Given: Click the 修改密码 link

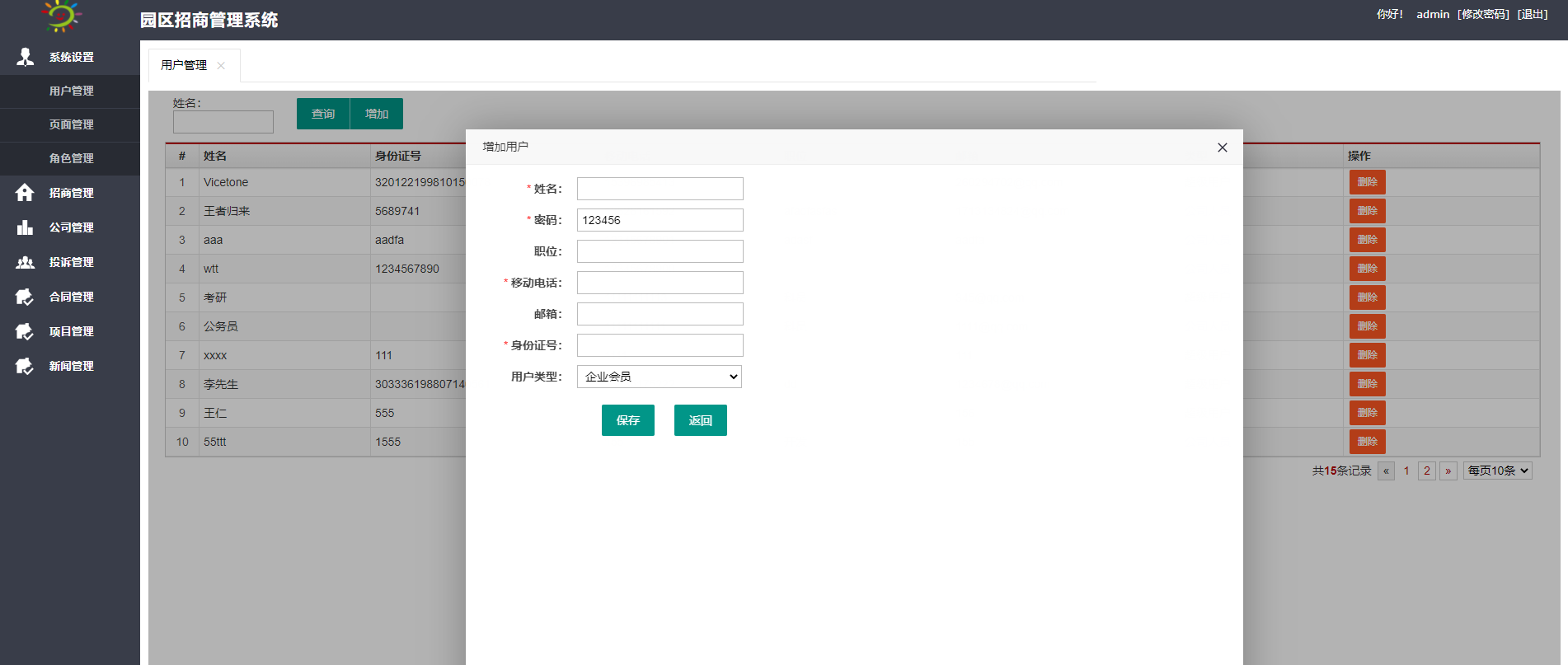Looking at the screenshot, I should point(1483,14).
